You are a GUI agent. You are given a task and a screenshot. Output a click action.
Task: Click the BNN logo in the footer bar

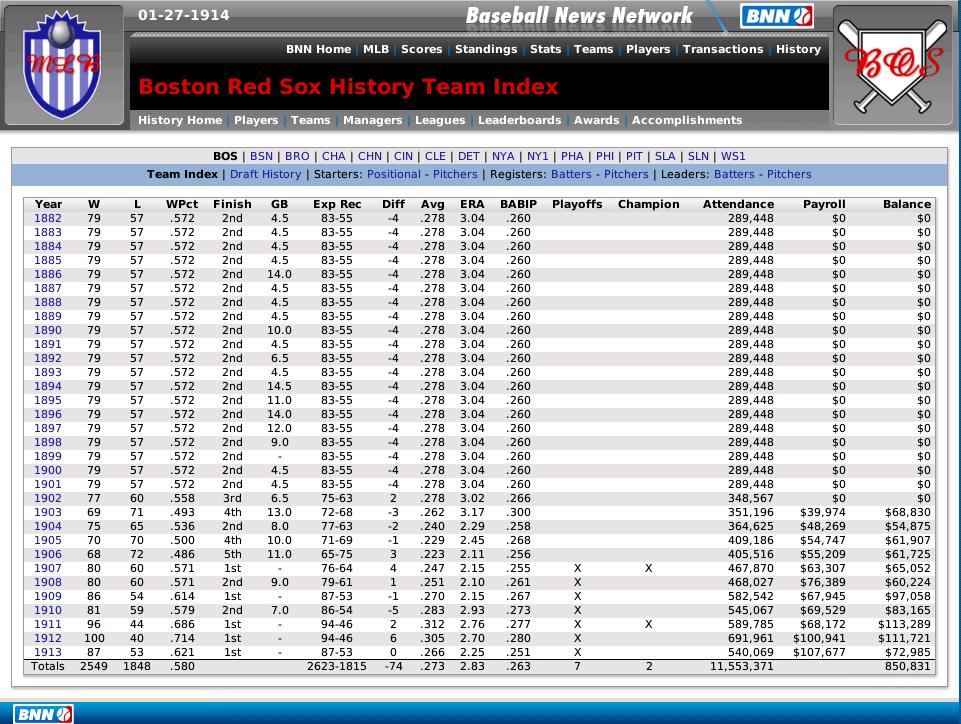(43, 714)
